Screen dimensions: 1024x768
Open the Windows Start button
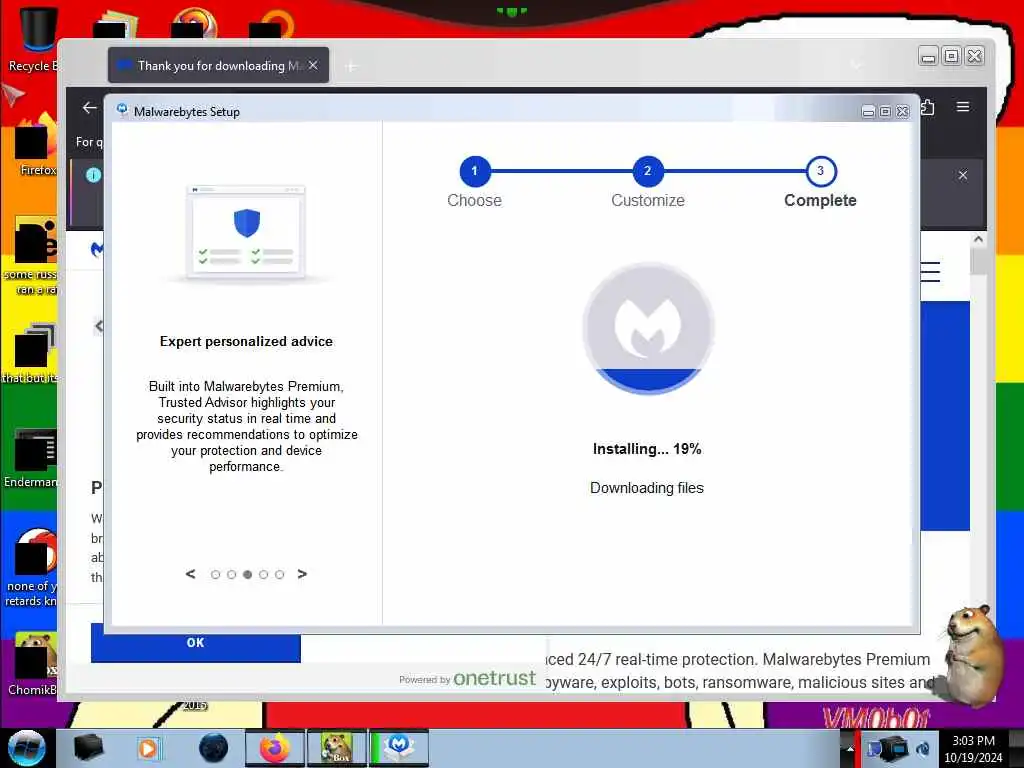click(x=26, y=748)
